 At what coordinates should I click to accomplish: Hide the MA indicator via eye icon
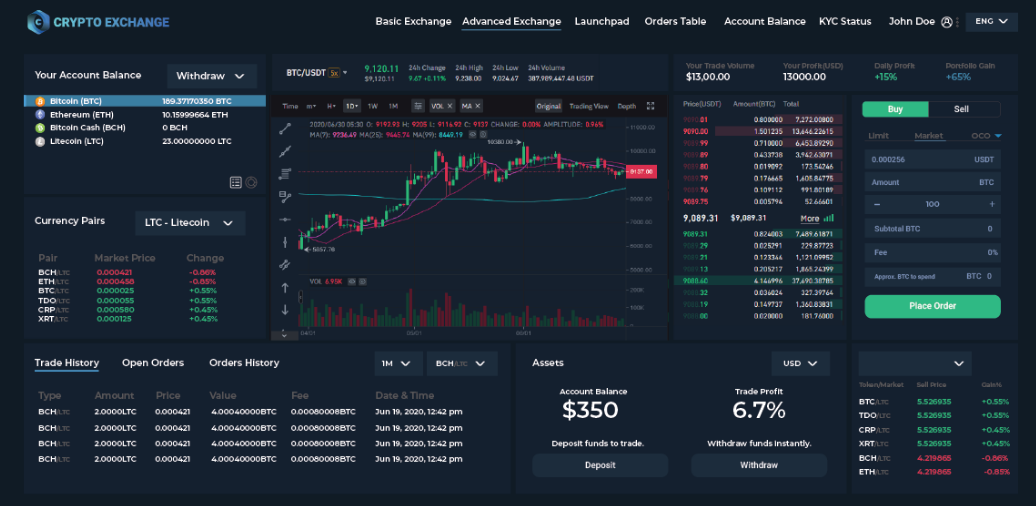click(472, 134)
